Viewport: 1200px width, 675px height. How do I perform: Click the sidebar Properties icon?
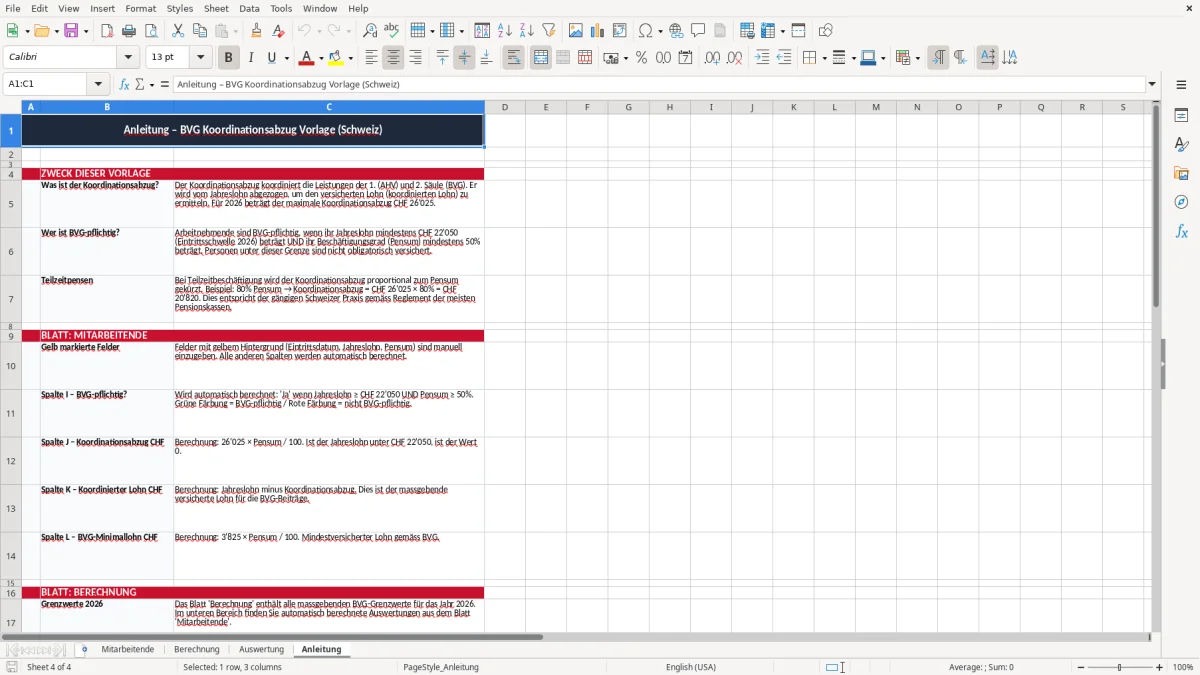(1181, 116)
